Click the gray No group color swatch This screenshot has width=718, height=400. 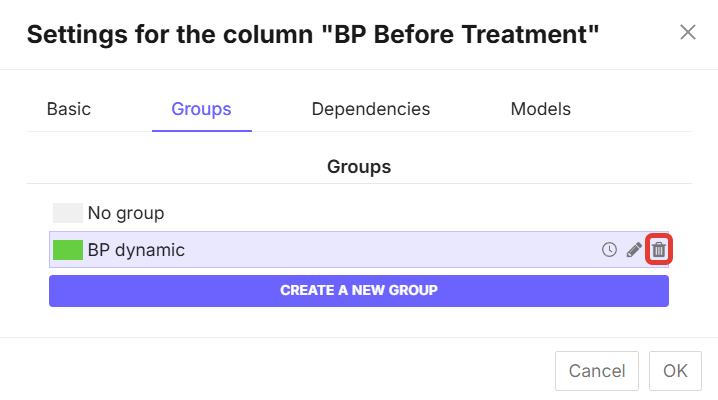[x=67, y=213]
